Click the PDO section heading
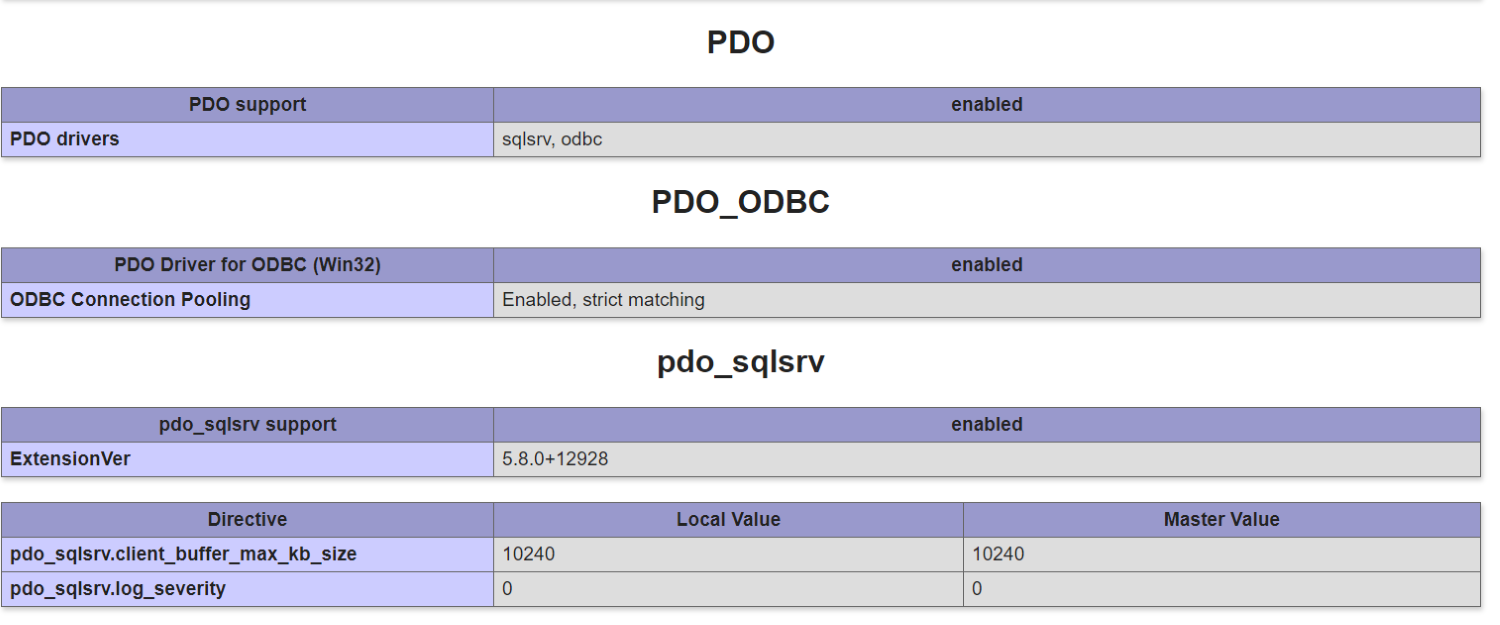Image resolution: width=1500 pixels, height=625 pixels. tap(740, 42)
